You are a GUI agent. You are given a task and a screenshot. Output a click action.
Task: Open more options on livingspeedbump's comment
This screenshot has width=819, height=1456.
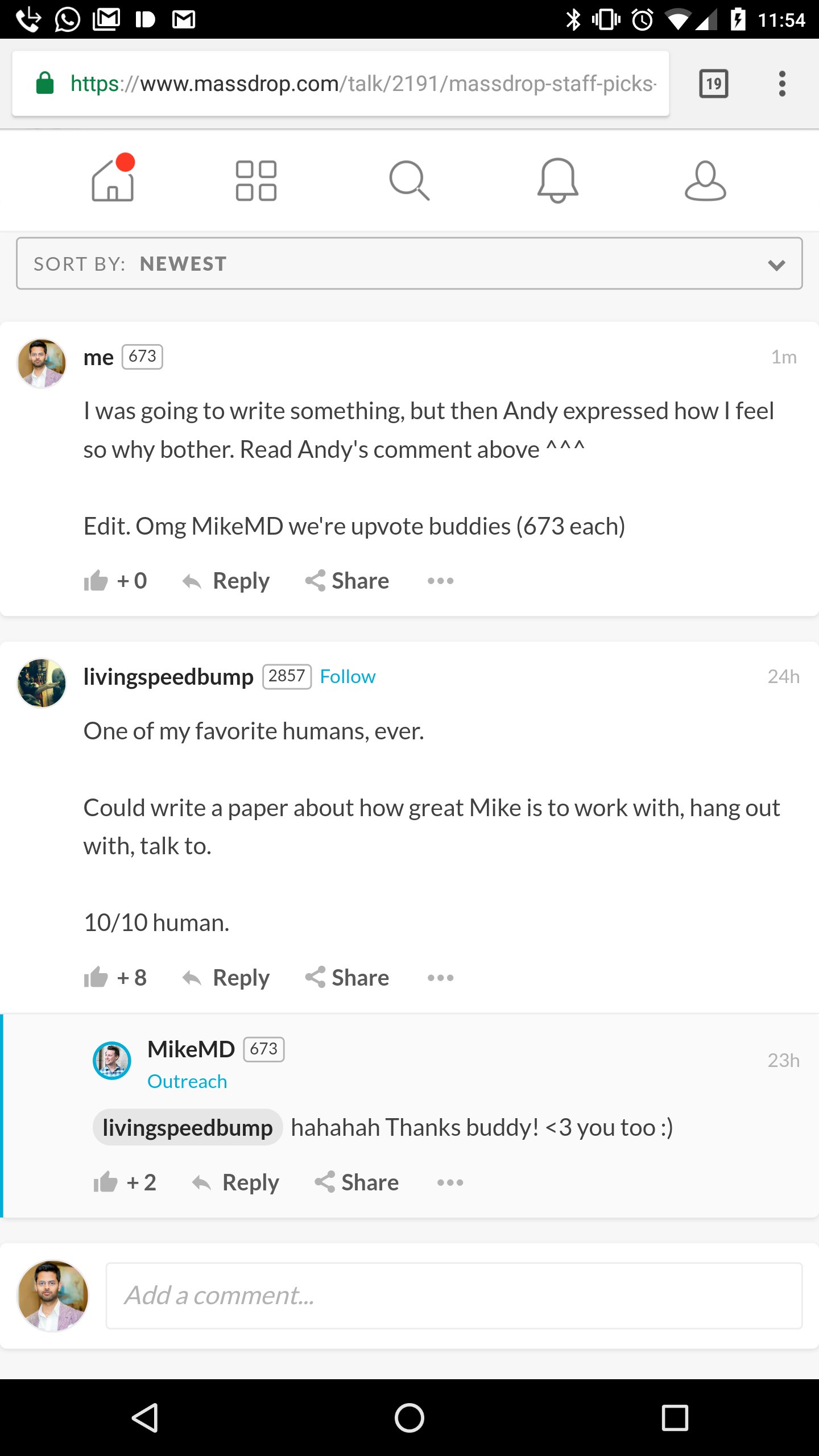[441, 978]
